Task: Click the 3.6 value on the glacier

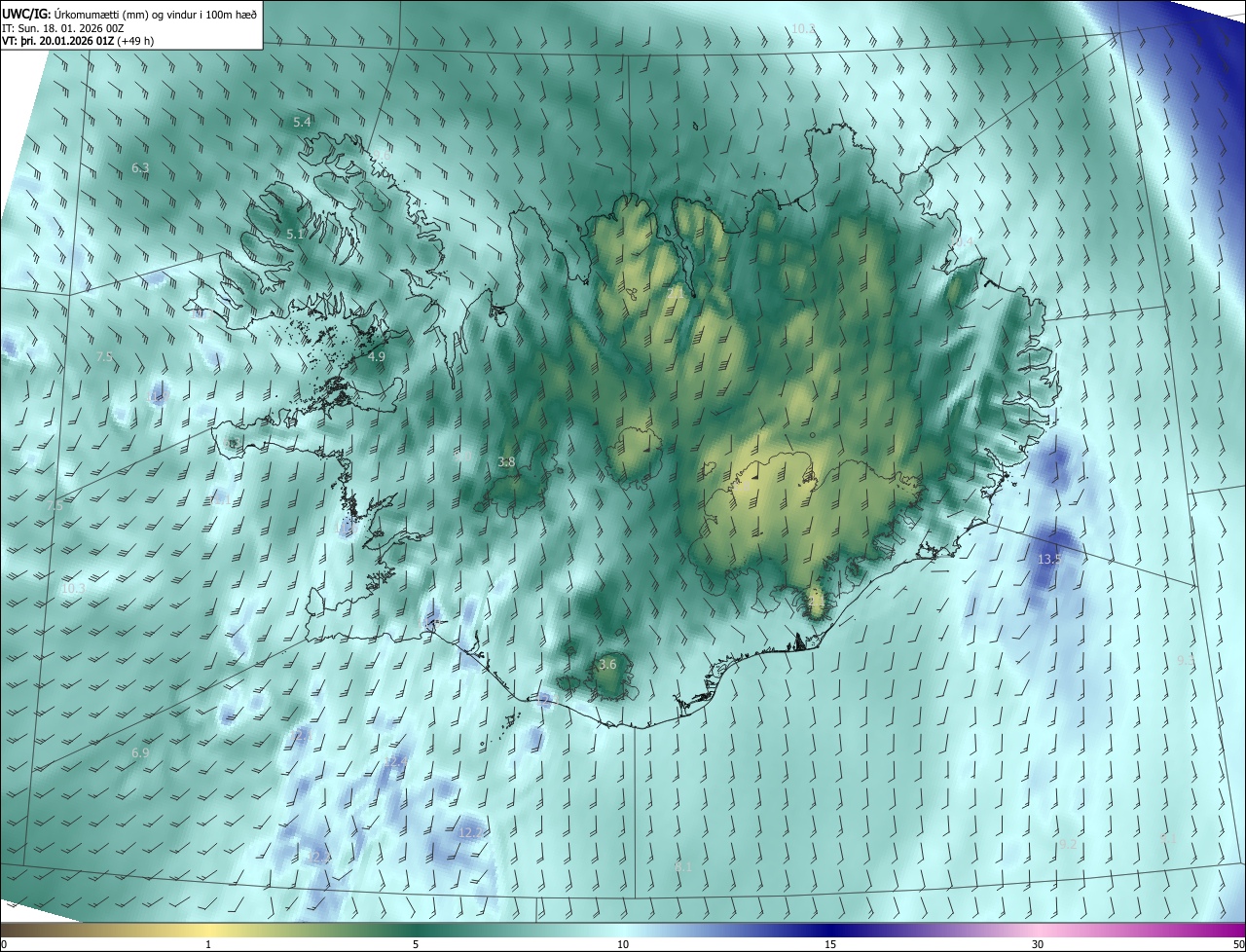Action: pyautogui.click(x=607, y=664)
